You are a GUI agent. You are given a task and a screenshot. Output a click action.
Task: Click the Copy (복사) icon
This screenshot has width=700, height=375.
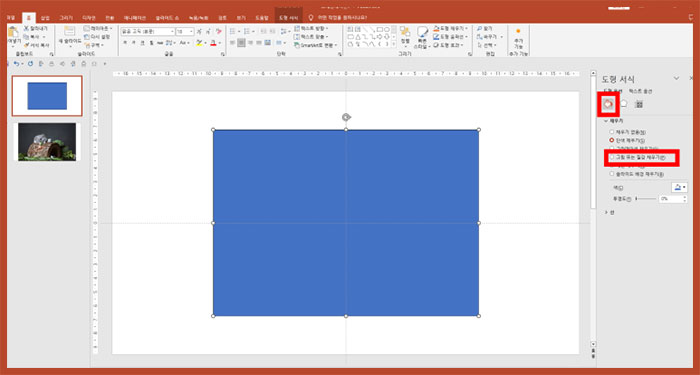coord(26,37)
